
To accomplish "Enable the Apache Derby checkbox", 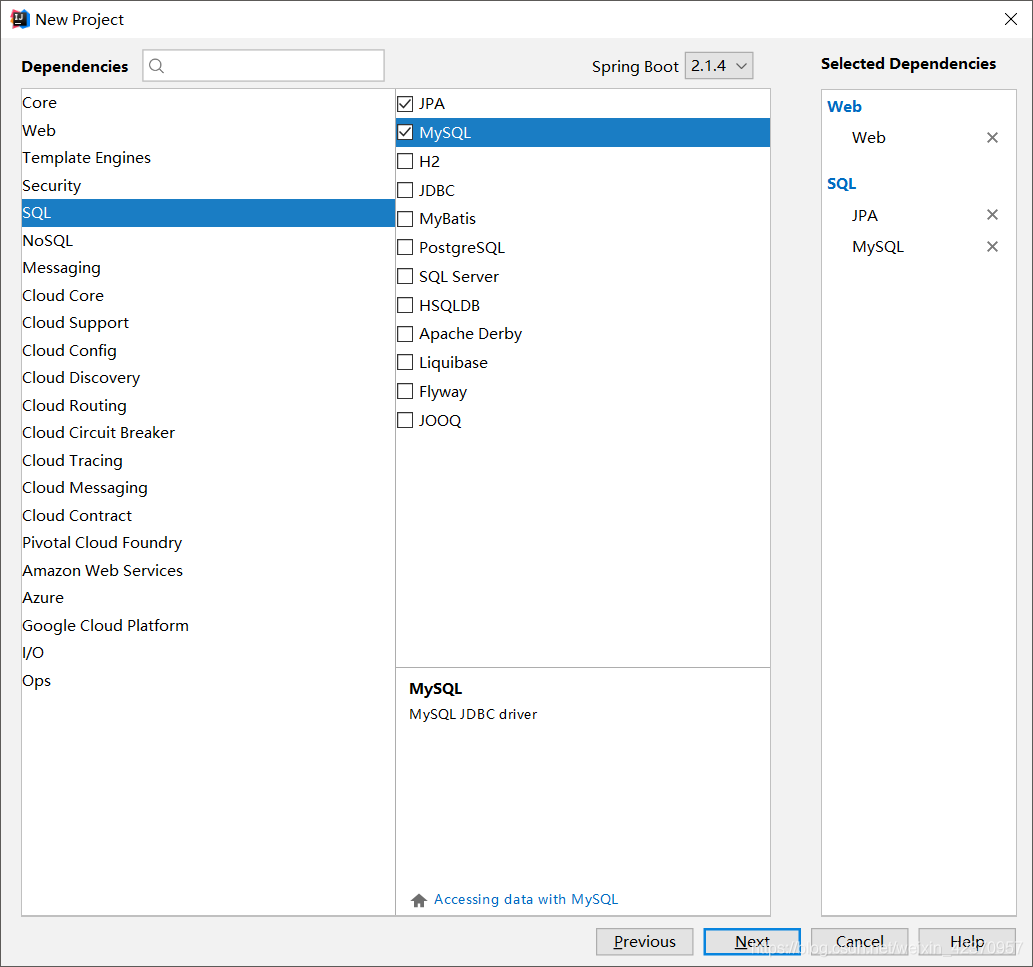I will [x=405, y=334].
